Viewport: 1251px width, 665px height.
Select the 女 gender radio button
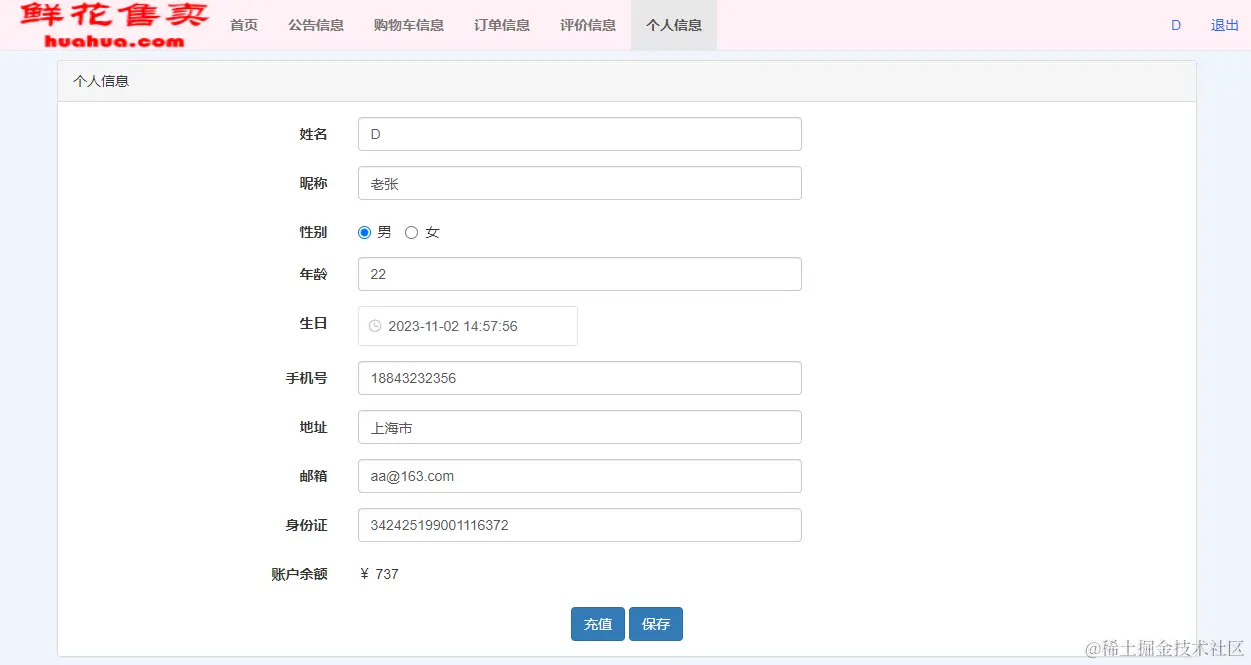(x=411, y=232)
